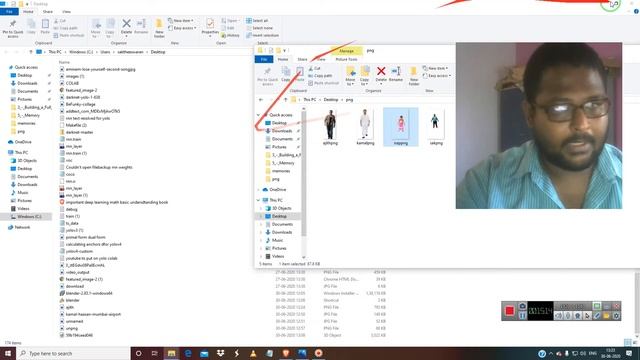The width and height of the screenshot is (640, 360).
Task: Open recorder settings gear icon
Action: point(616,316)
